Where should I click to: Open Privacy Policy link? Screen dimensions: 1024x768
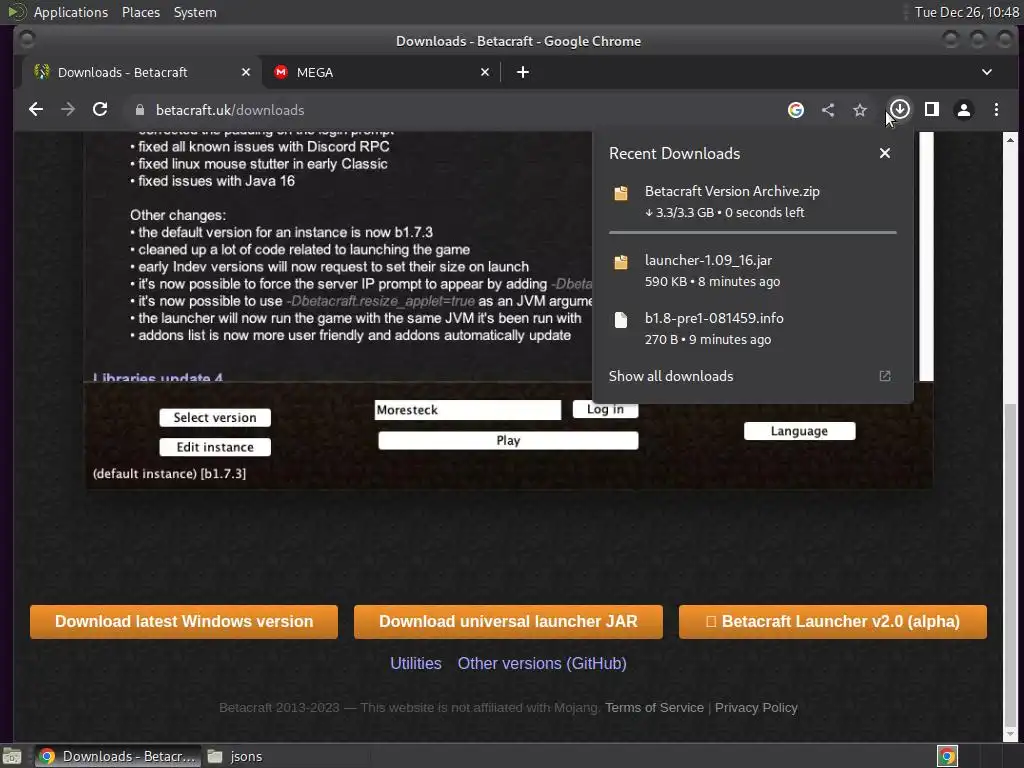point(756,708)
